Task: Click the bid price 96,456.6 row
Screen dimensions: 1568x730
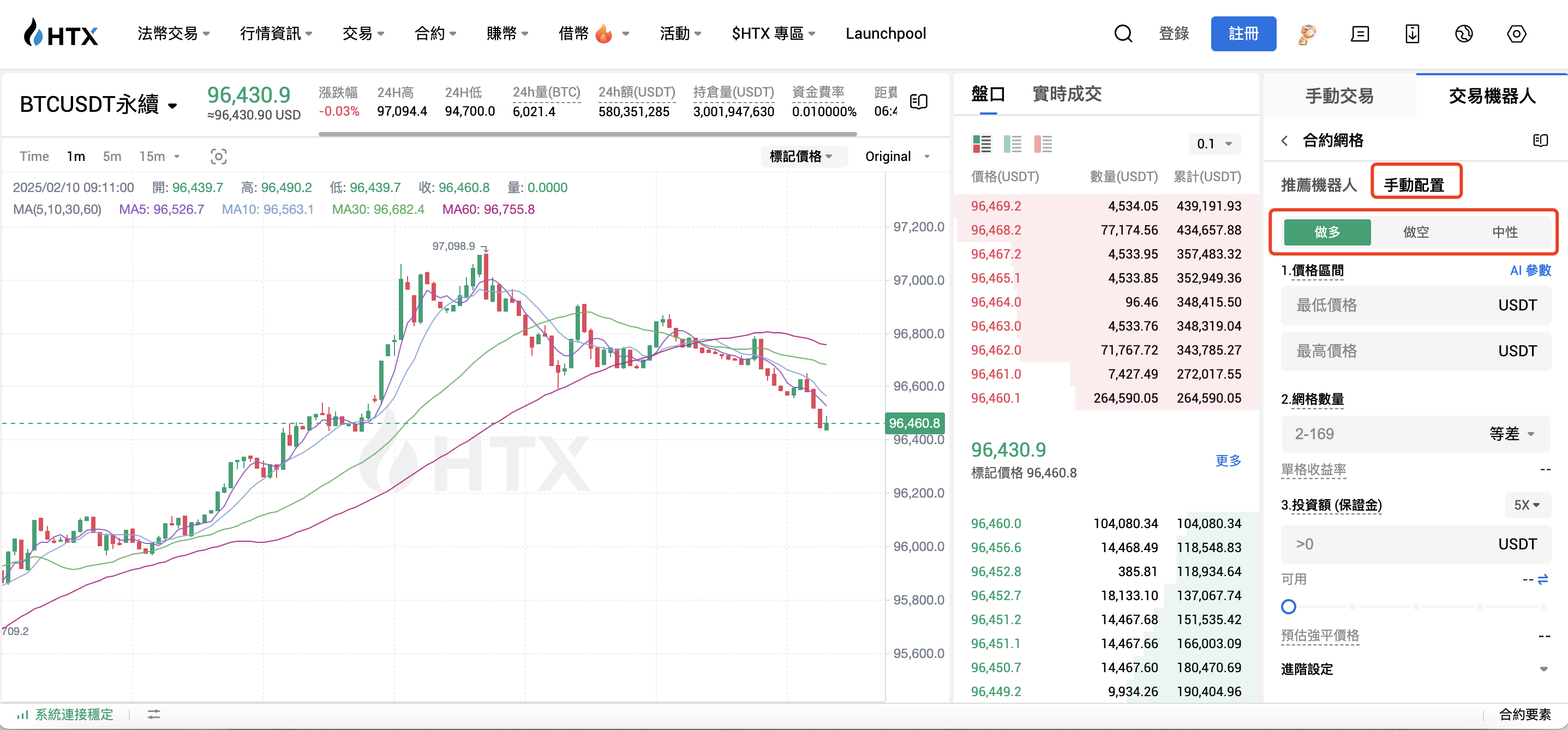Action: [1106, 547]
